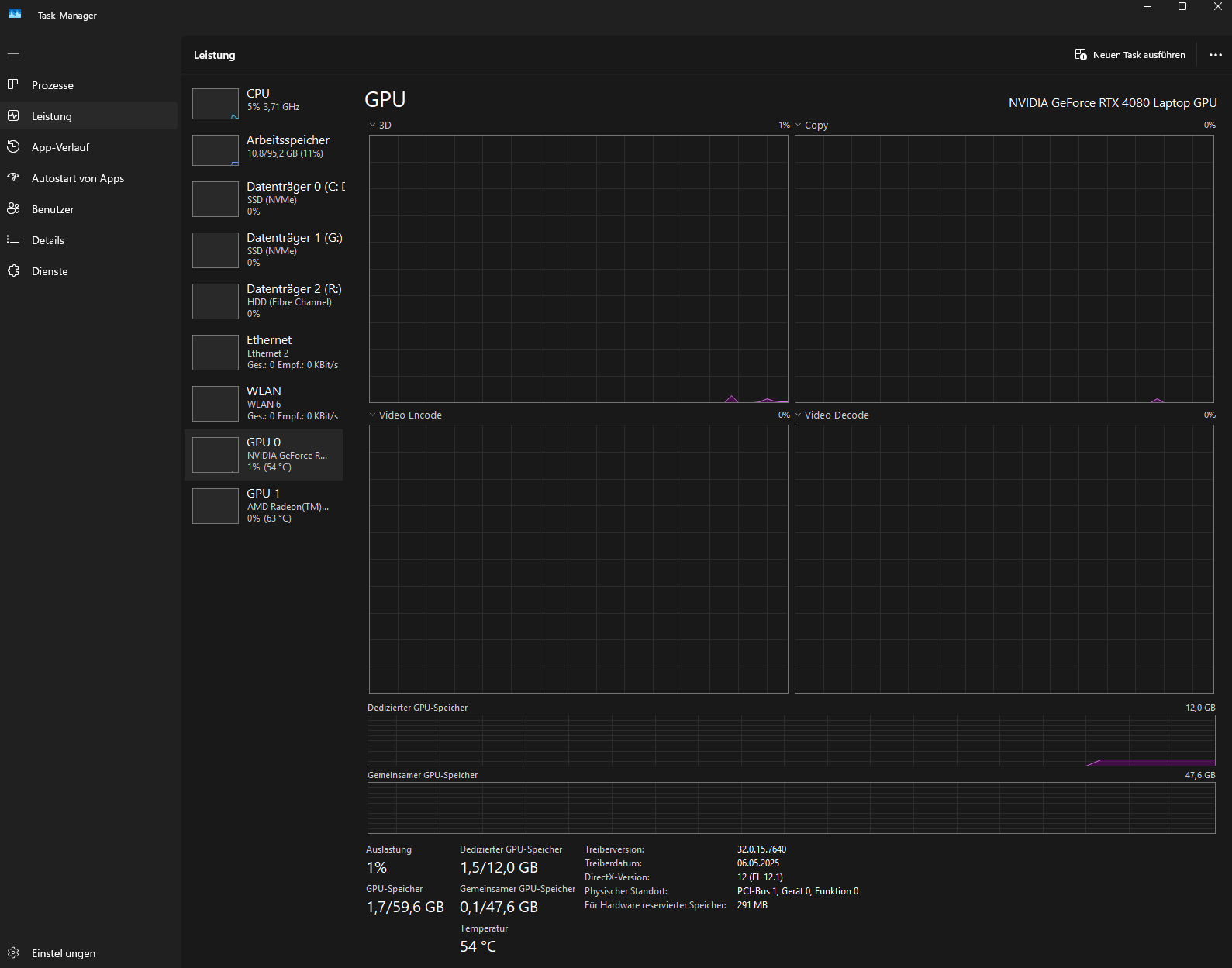The image size is (1232, 968).
Task: Click the Dienste puzzle icon
Action: click(x=13, y=270)
